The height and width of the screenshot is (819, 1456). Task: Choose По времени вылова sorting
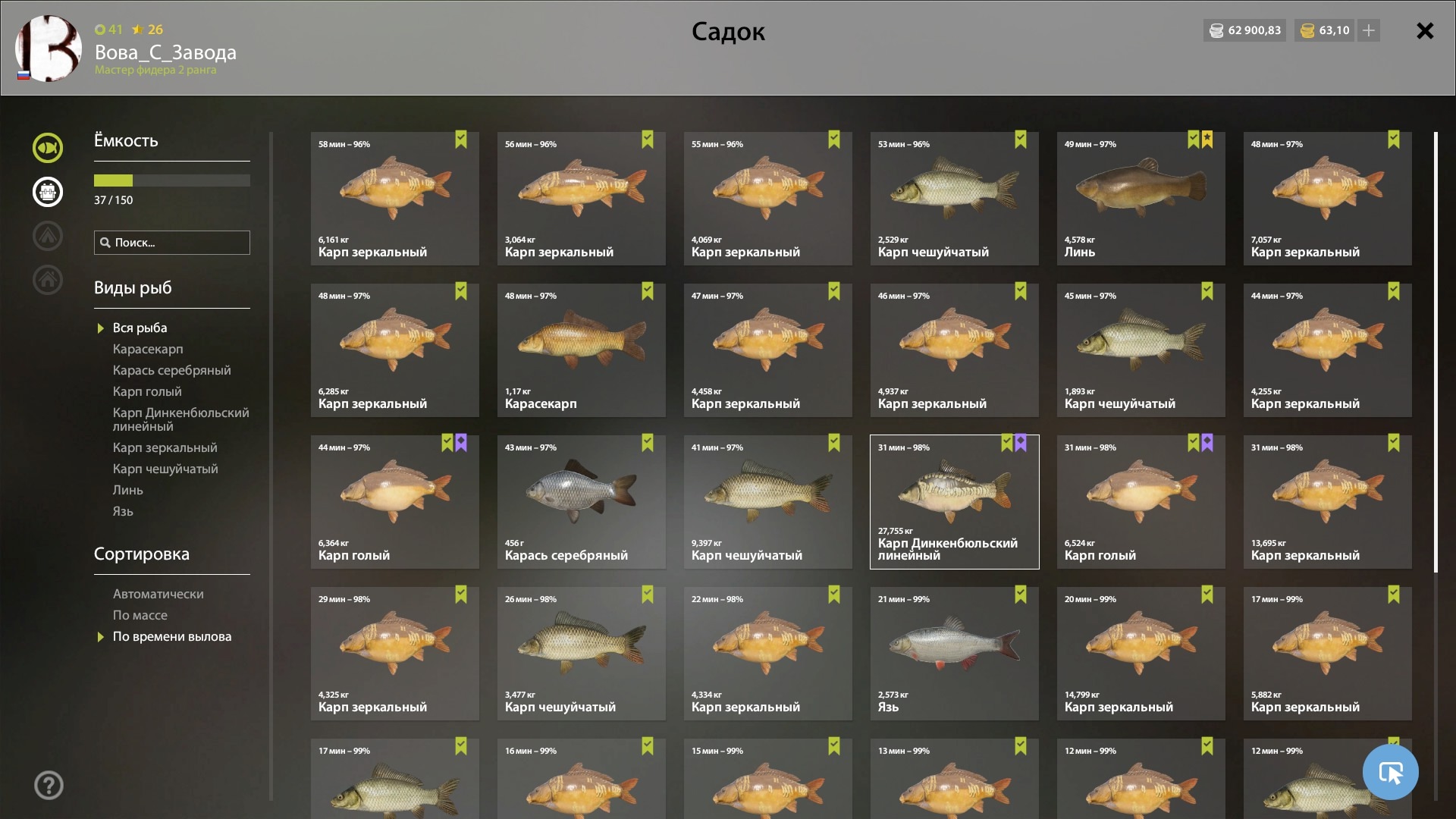pyautogui.click(x=172, y=636)
